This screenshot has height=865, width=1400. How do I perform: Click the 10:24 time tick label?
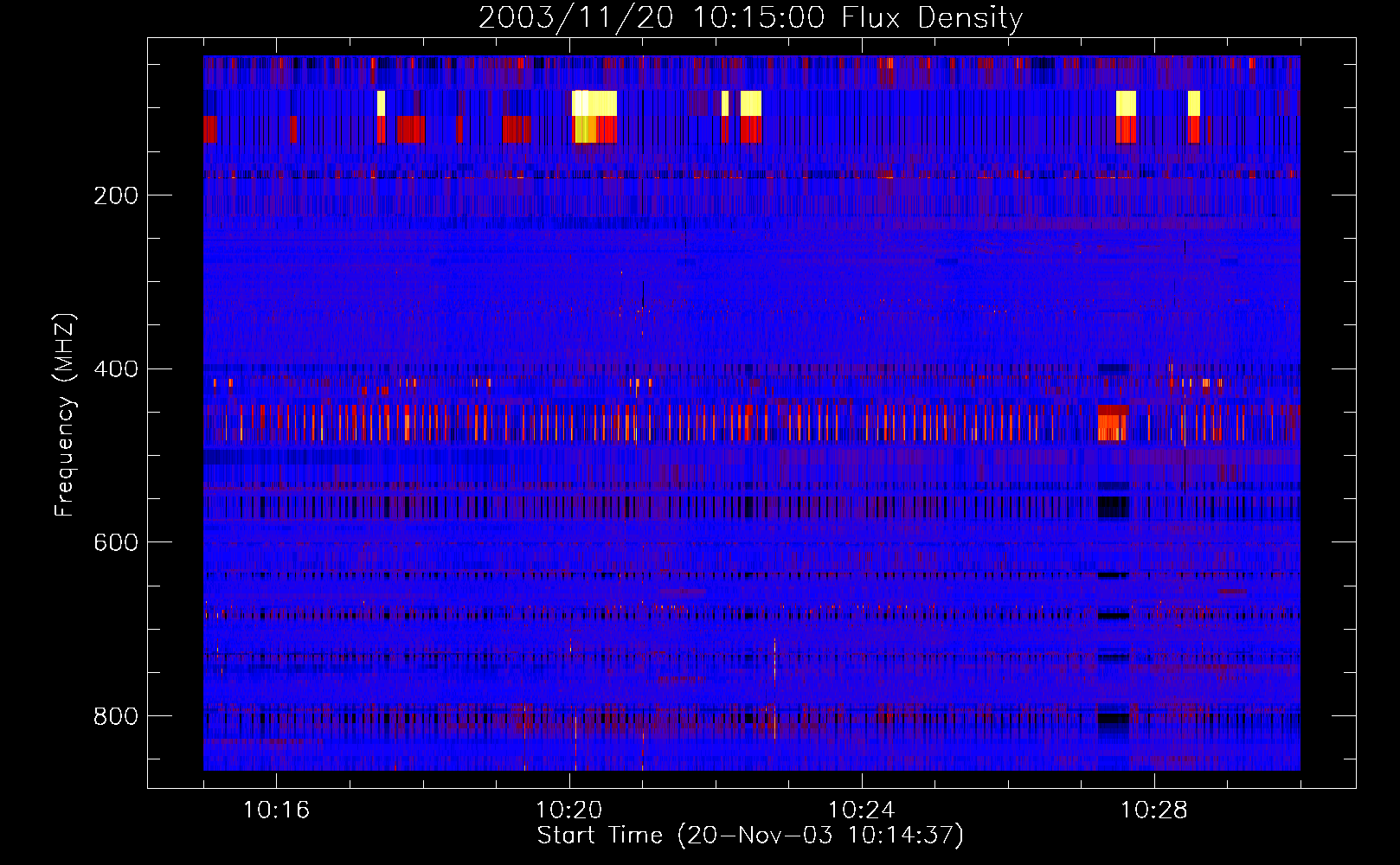[861, 811]
